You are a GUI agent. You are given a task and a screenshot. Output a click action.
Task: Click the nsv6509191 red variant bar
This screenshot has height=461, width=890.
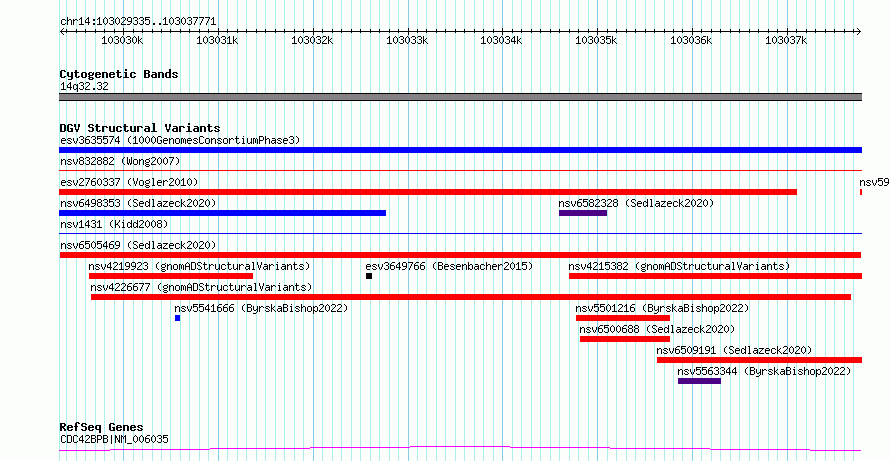(x=759, y=360)
